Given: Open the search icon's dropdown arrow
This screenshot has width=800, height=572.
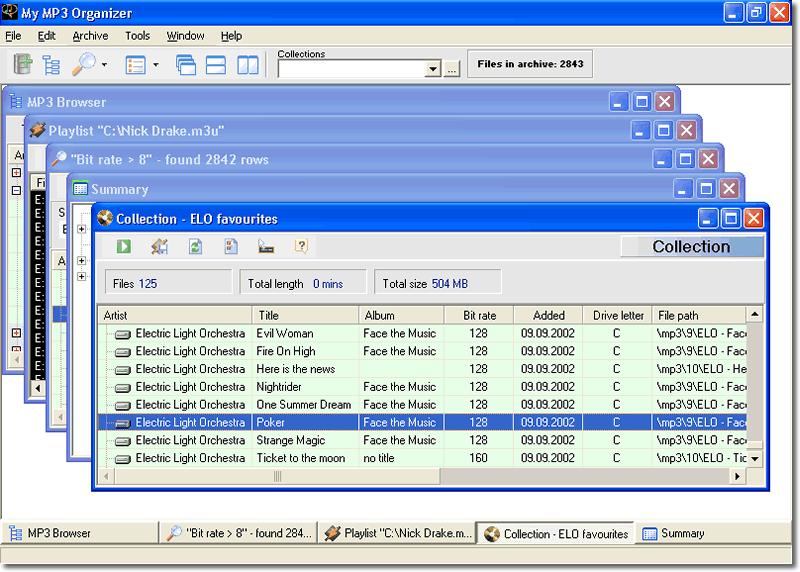Looking at the screenshot, I should click(x=105, y=65).
